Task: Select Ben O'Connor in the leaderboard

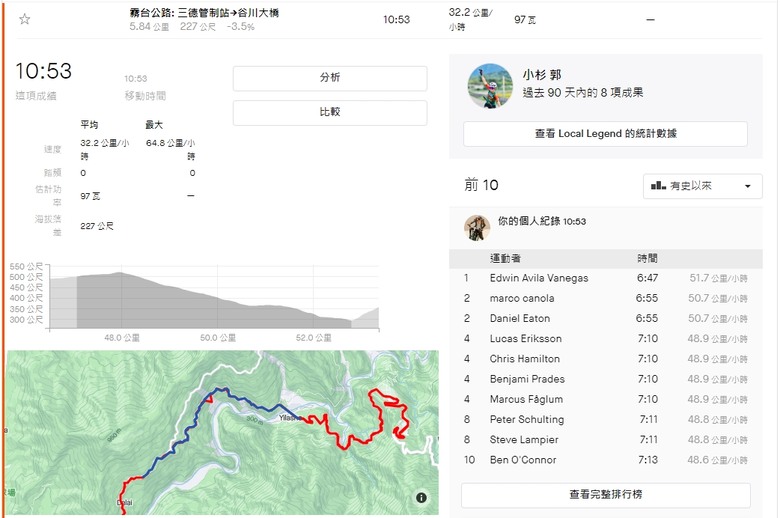Action: [x=523, y=460]
